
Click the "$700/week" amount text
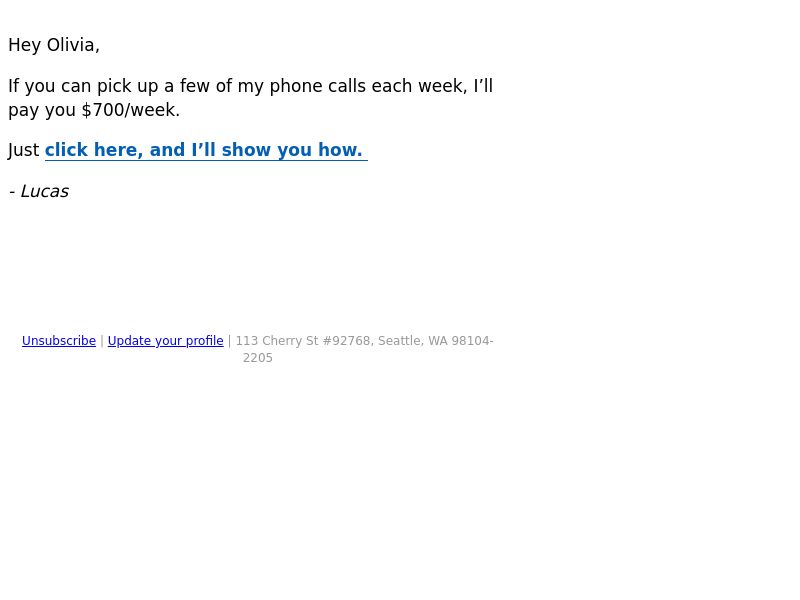pos(131,110)
